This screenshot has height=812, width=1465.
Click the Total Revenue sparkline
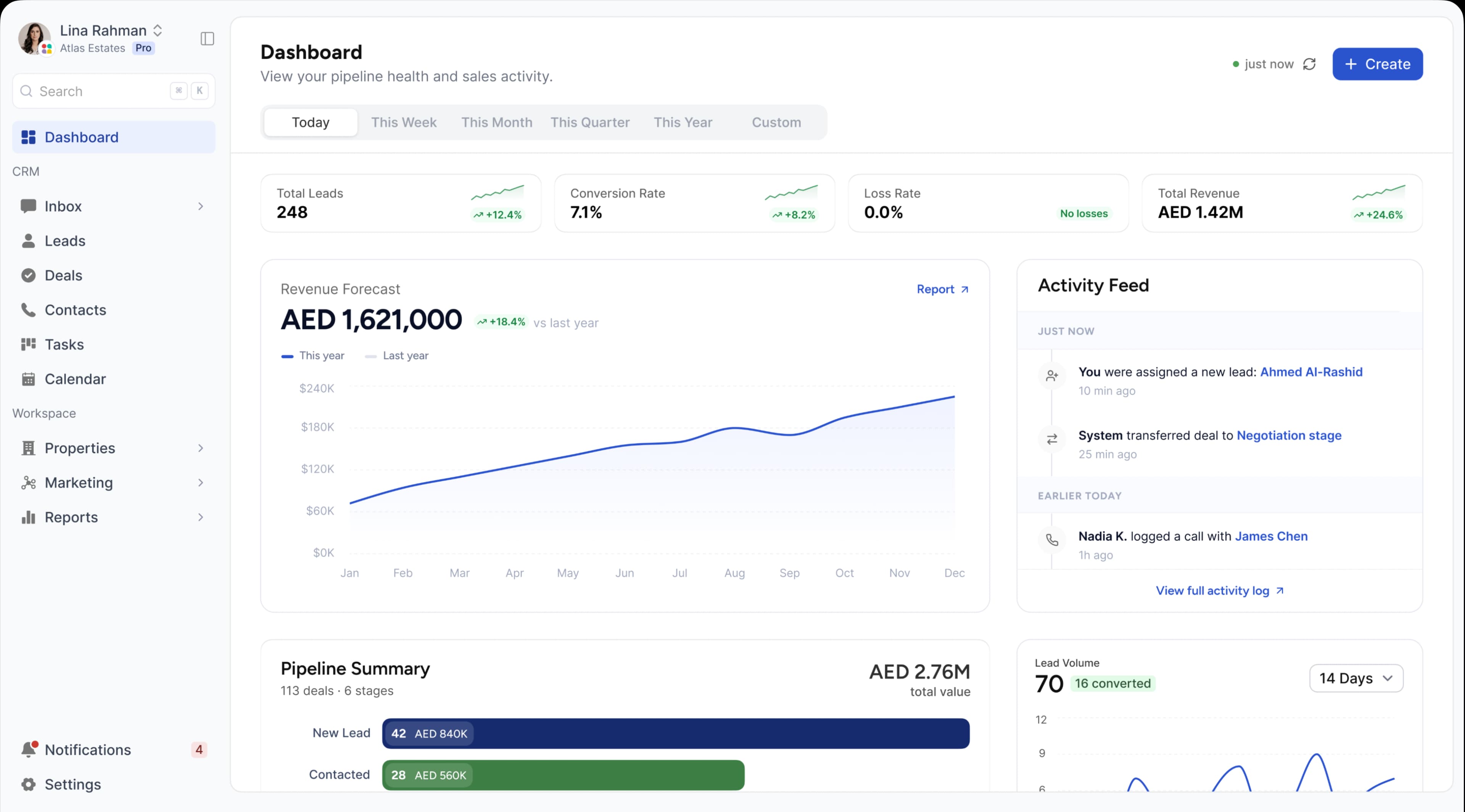(x=1378, y=193)
